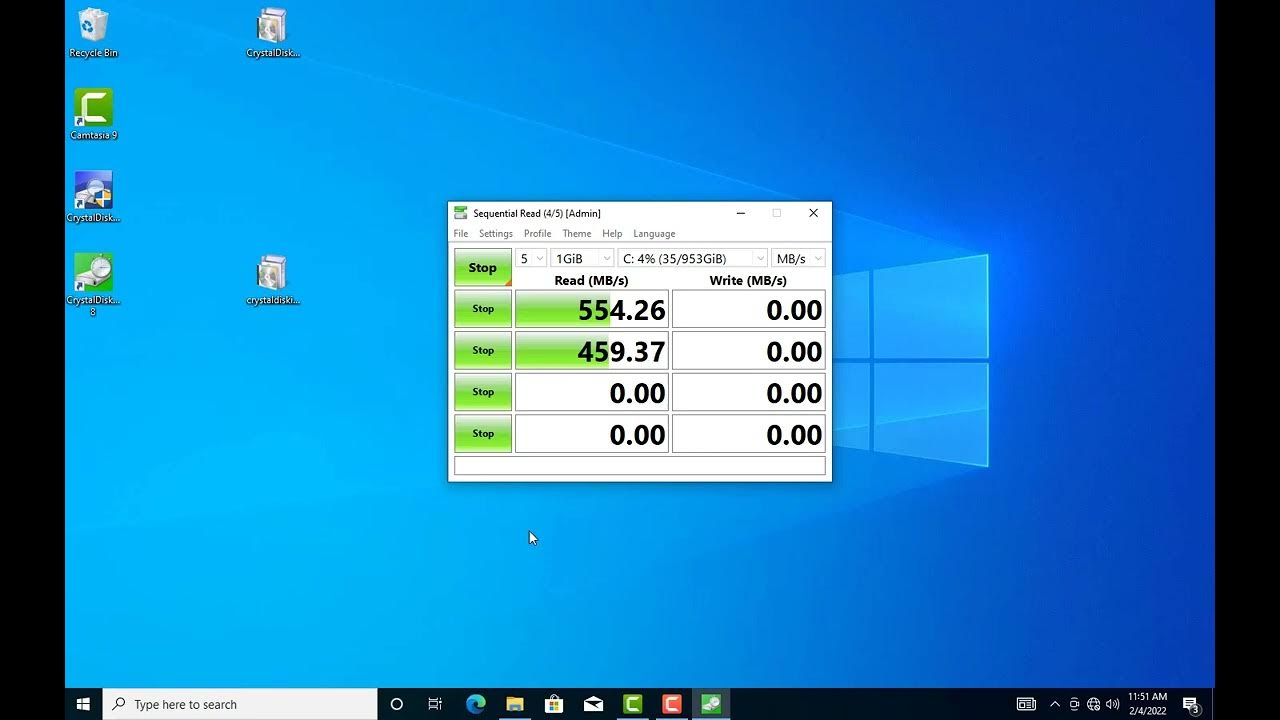Switch to the CrystalDiskMark taskbar icon
This screenshot has width=1280, height=720.
[711, 704]
